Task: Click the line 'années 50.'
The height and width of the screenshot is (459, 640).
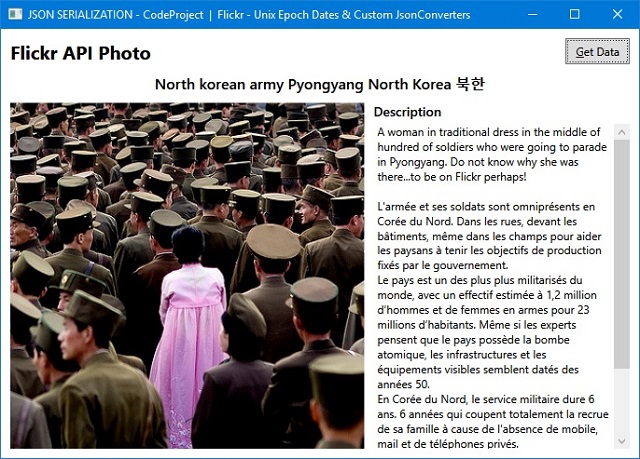Action: (x=403, y=384)
